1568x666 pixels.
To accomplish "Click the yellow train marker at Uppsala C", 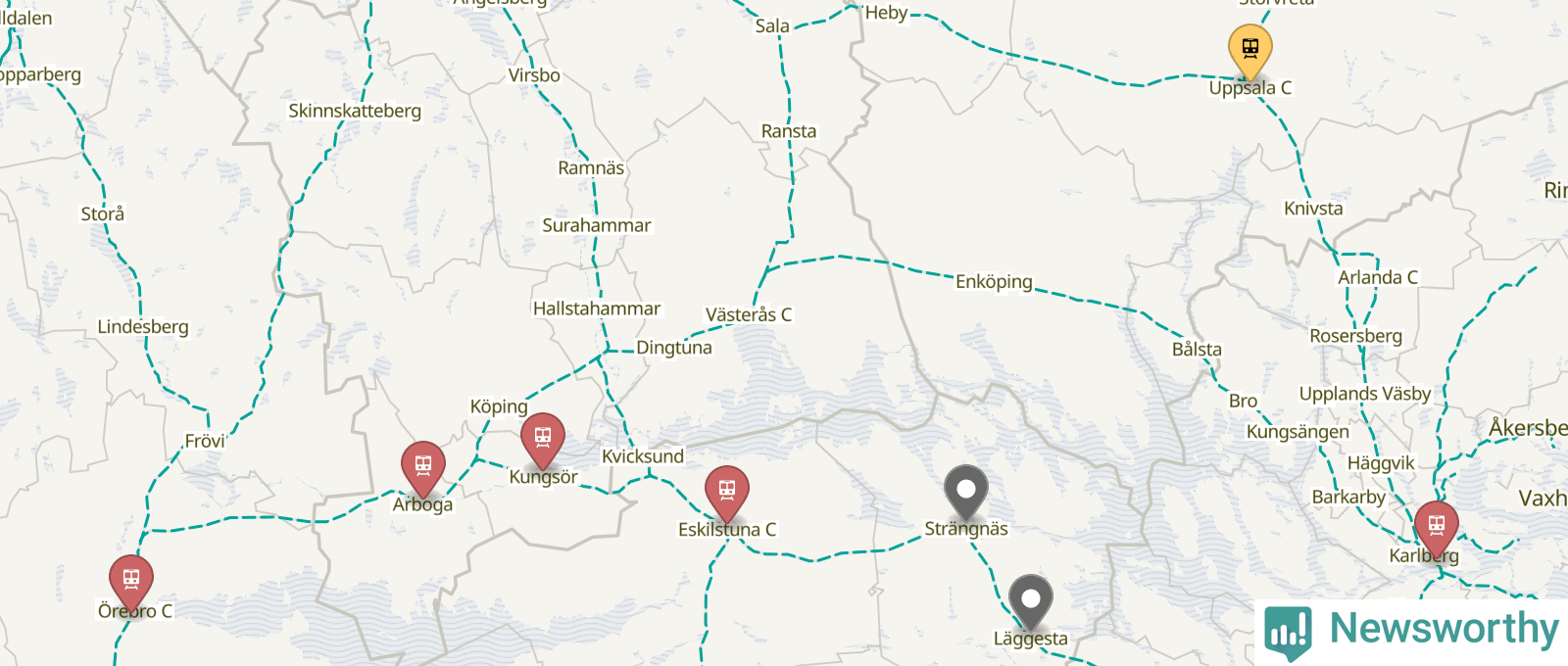I will [1250, 51].
